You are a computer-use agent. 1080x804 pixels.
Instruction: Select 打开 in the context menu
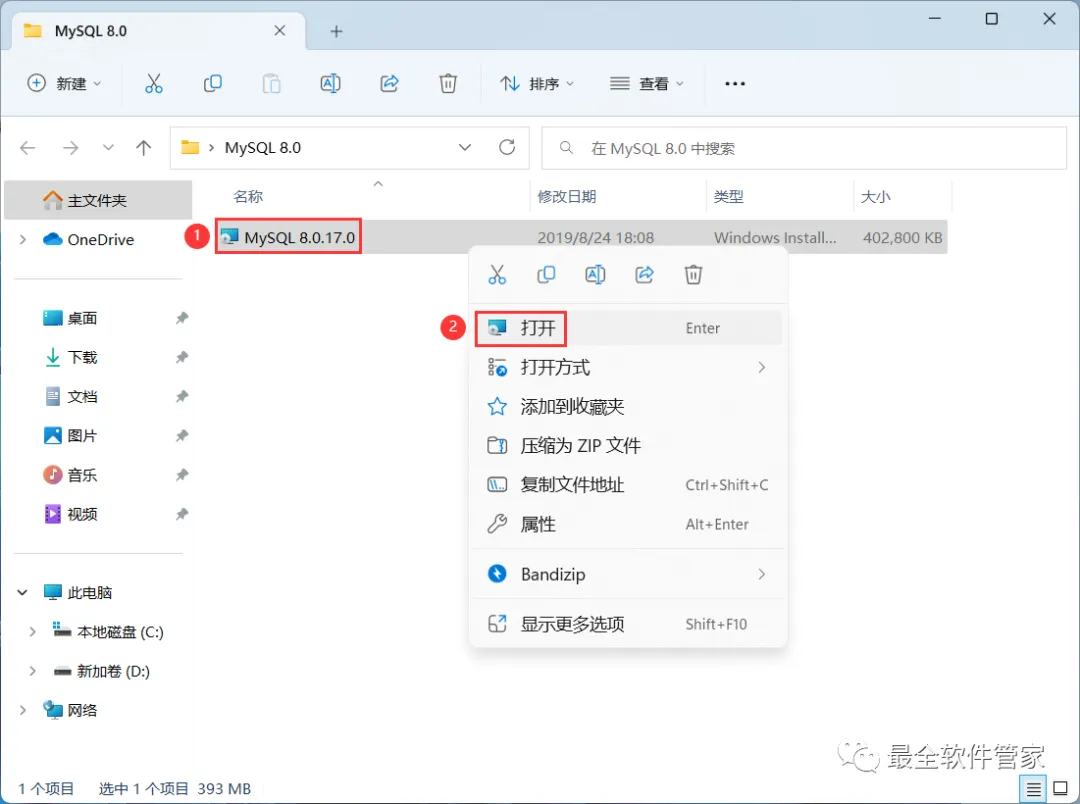click(x=627, y=328)
